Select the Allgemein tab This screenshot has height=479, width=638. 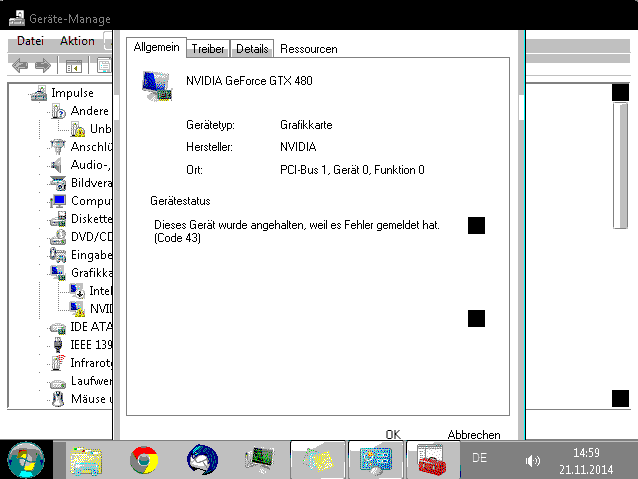(x=156, y=47)
